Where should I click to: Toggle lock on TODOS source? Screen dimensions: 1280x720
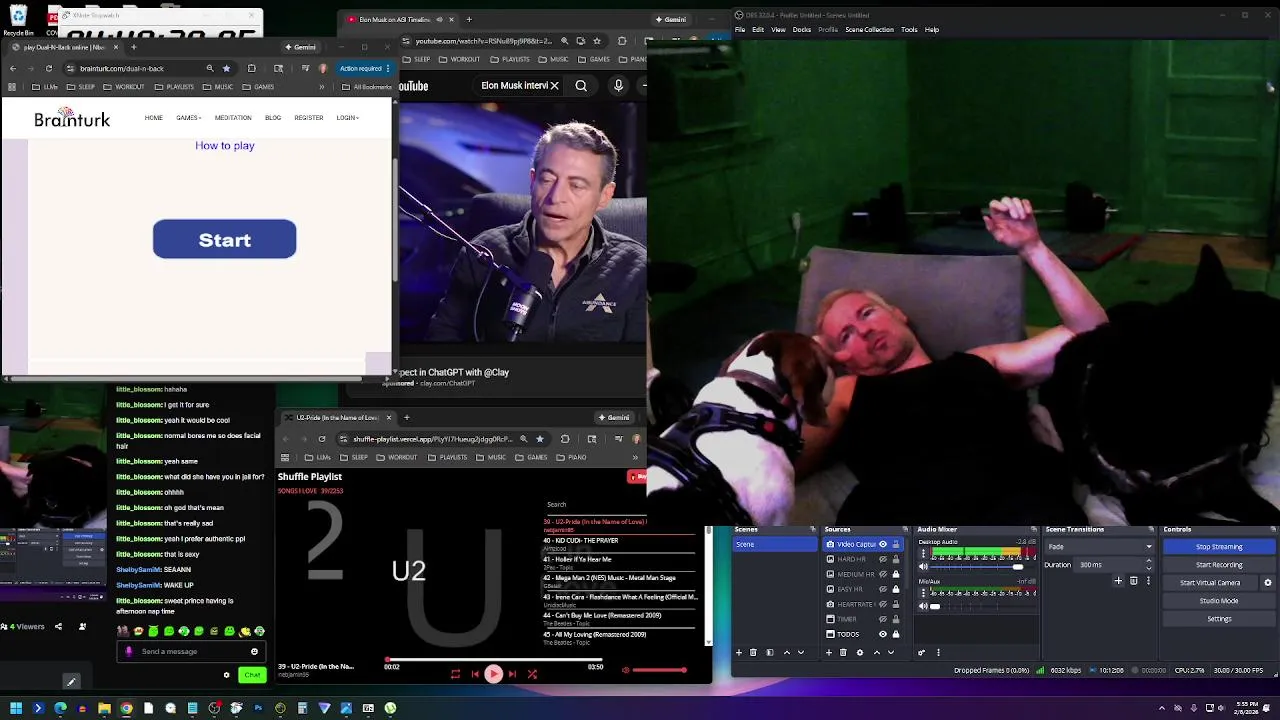coord(895,634)
